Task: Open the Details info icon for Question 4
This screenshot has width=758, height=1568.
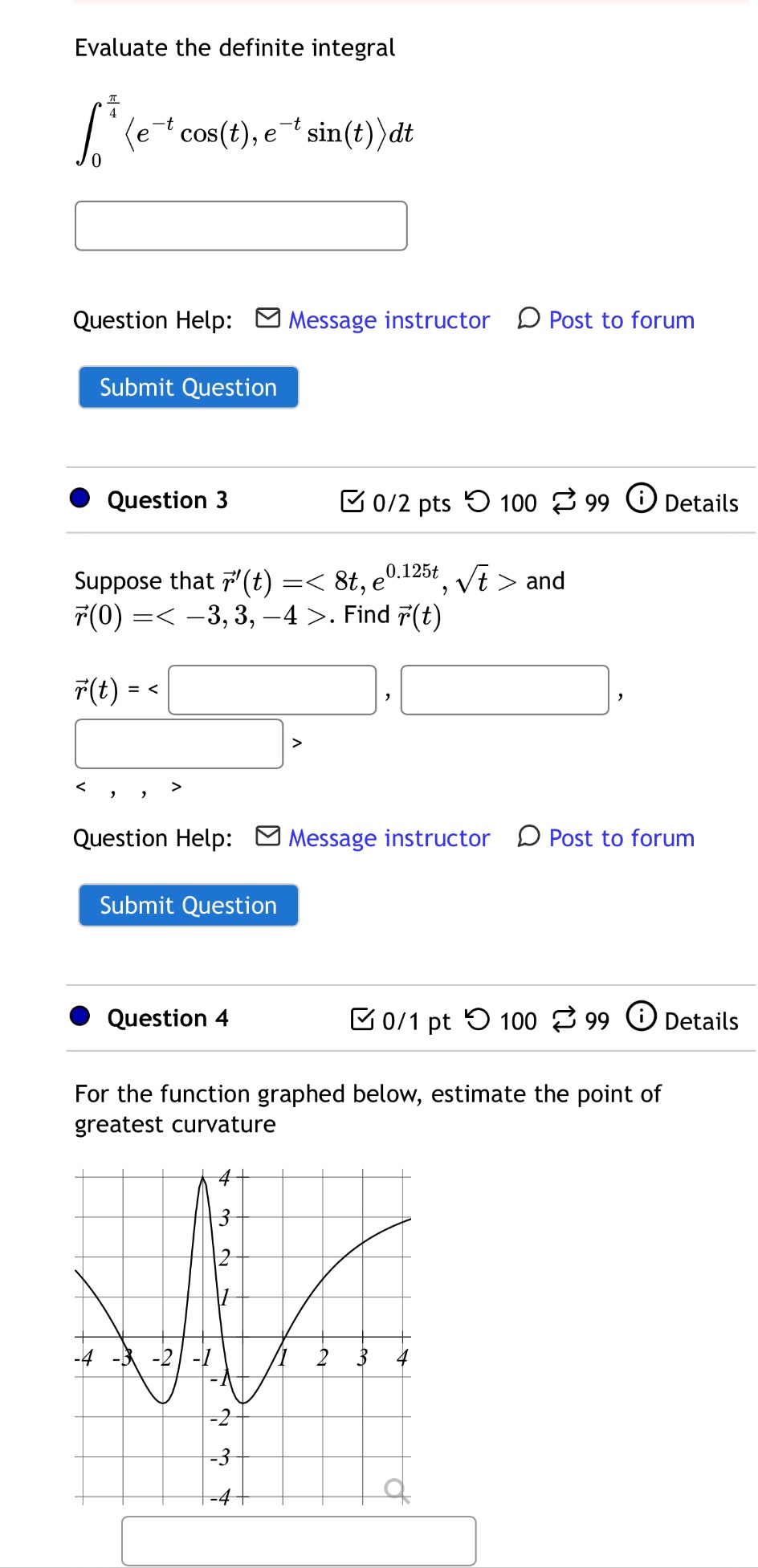Action: (x=641, y=1018)
